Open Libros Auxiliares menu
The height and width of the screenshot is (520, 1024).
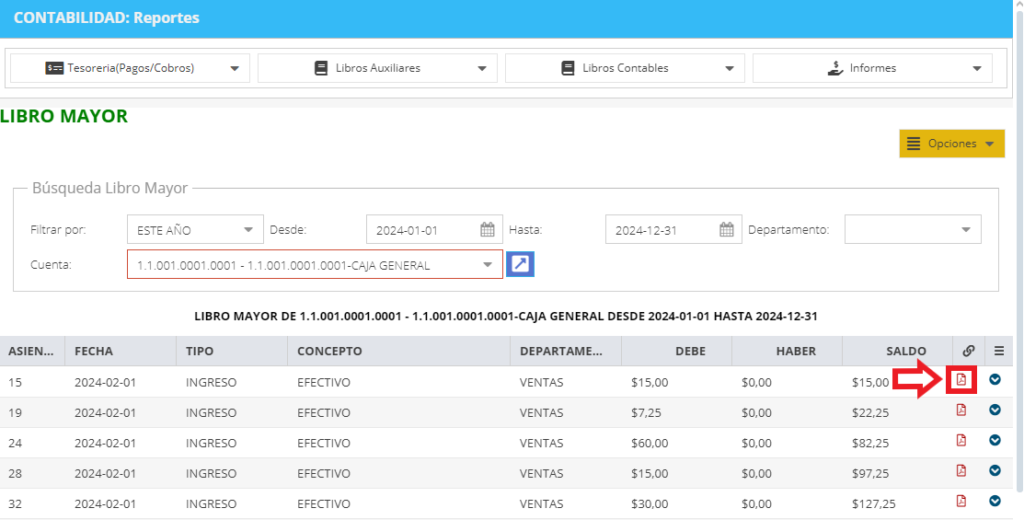[377, 68]
